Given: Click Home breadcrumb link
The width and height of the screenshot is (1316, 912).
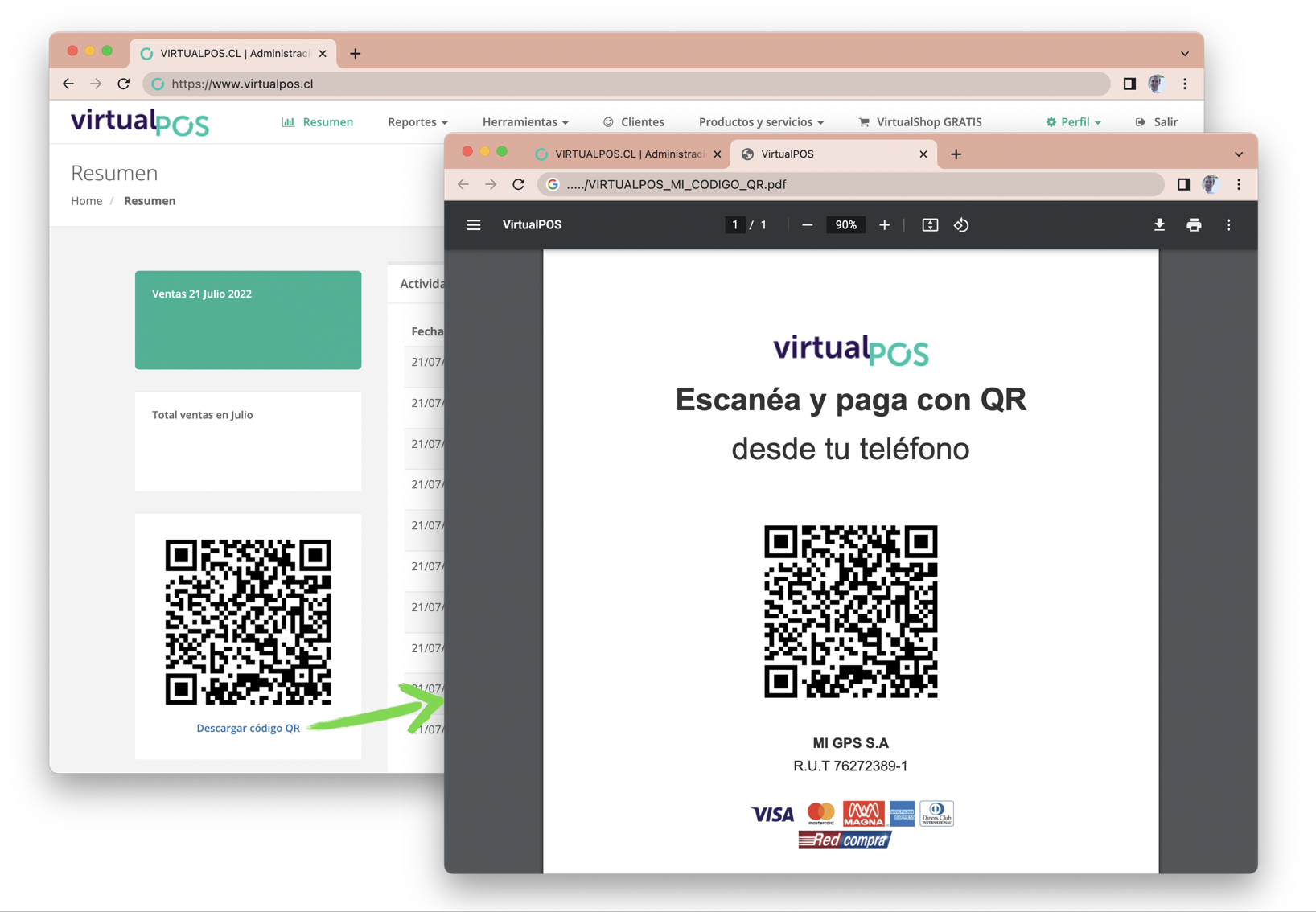Looking at the screenshot, I should [x=86, y=201].
